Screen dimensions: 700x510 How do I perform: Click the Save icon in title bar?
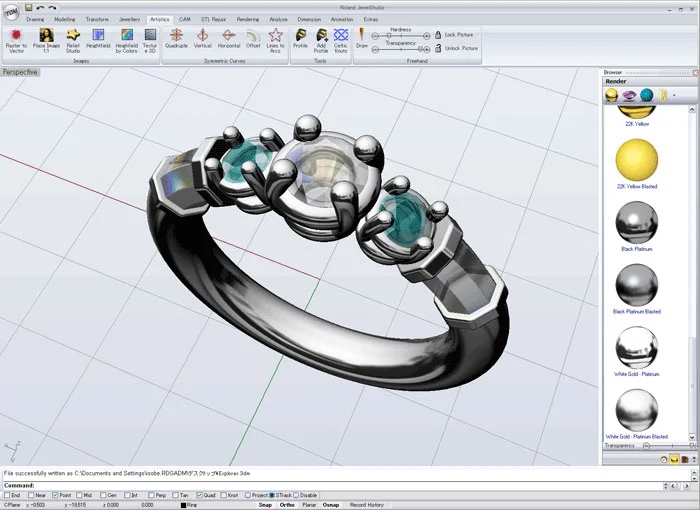click(x=29, y=8)
